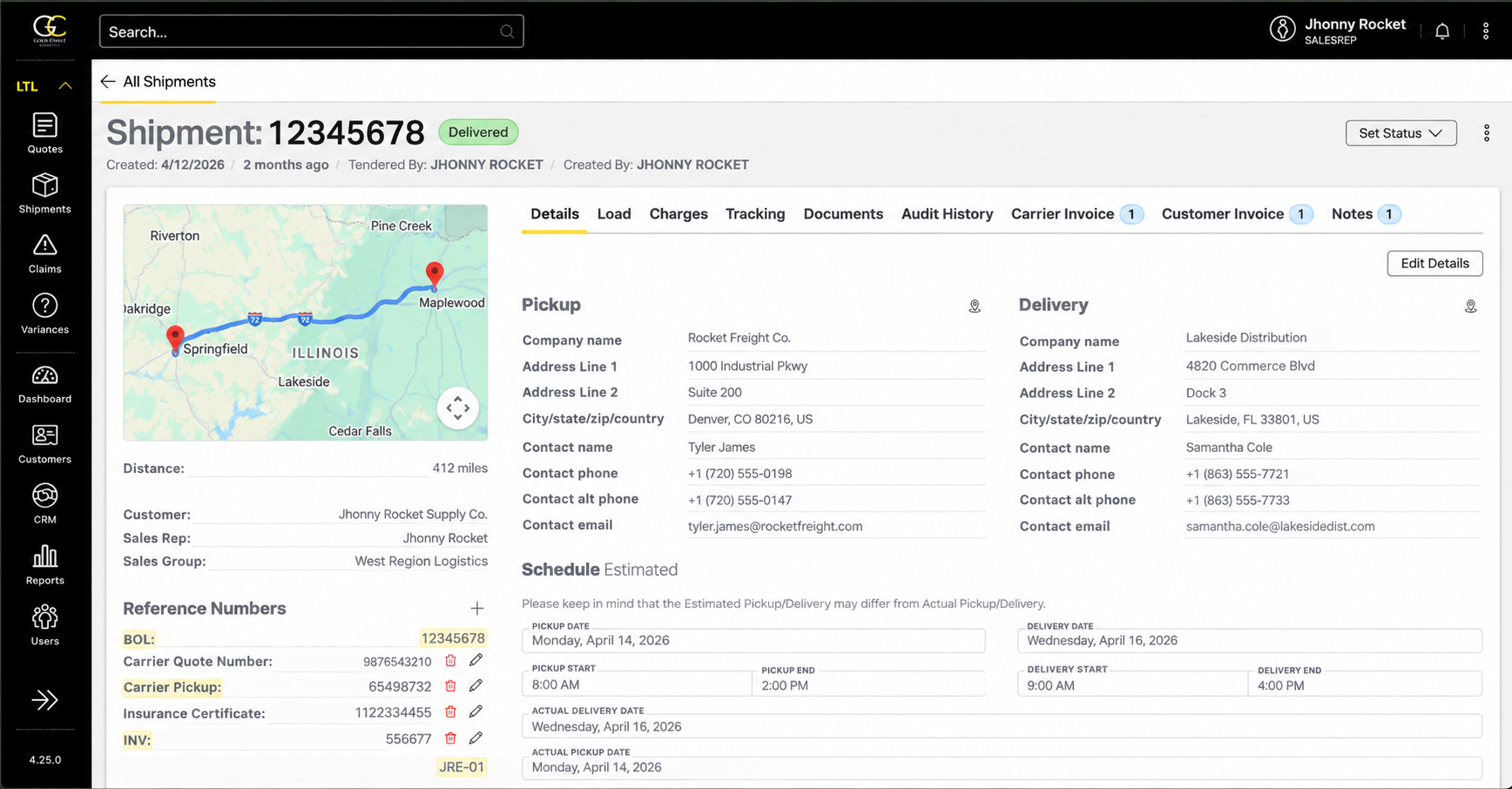This screenshot has width=1512, height=789.
Task: View the Audit History tab
Action: point(947,214)
